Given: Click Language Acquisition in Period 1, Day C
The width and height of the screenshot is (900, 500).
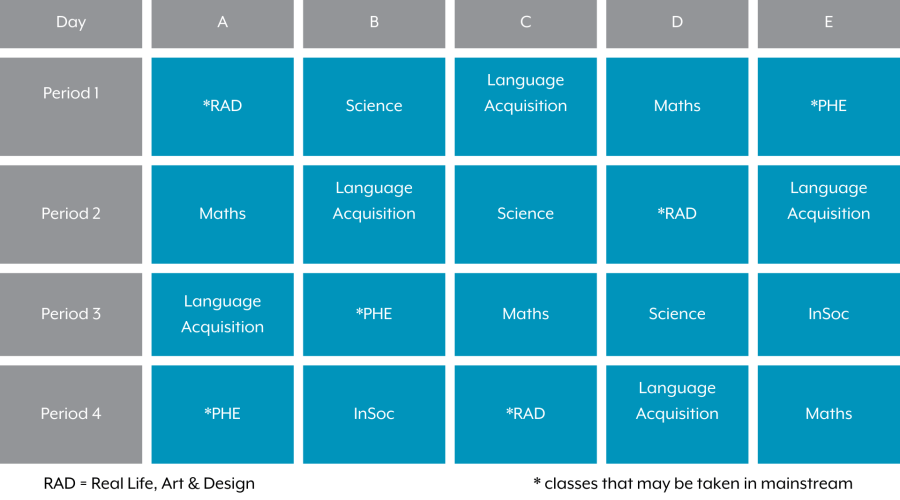Looking at the screenshot, I should pyautogui.click(x=525, y=106).
